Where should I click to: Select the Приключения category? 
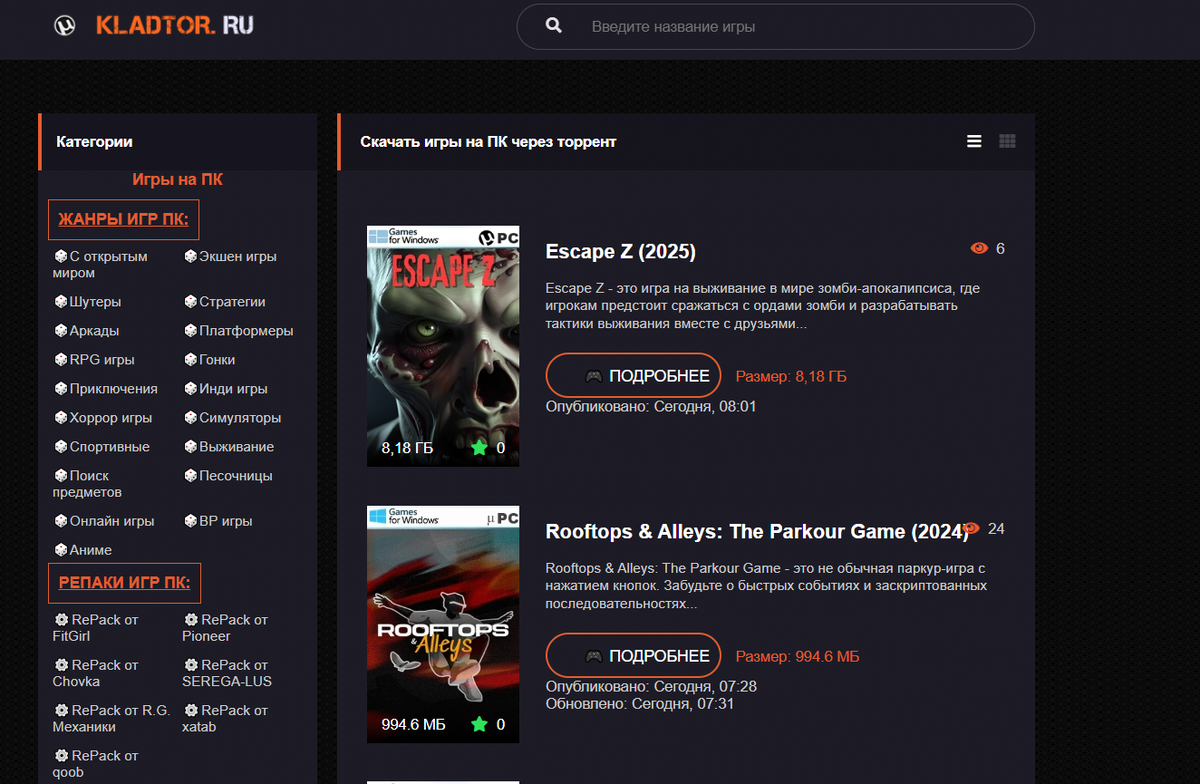coord(106,389)
